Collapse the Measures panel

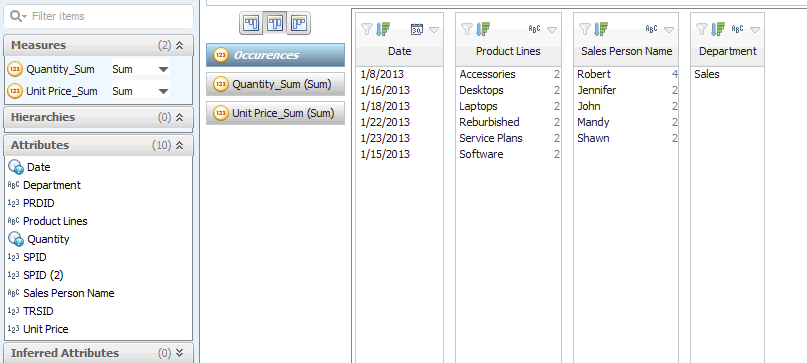pyautogui.click(x=179, y=45)
